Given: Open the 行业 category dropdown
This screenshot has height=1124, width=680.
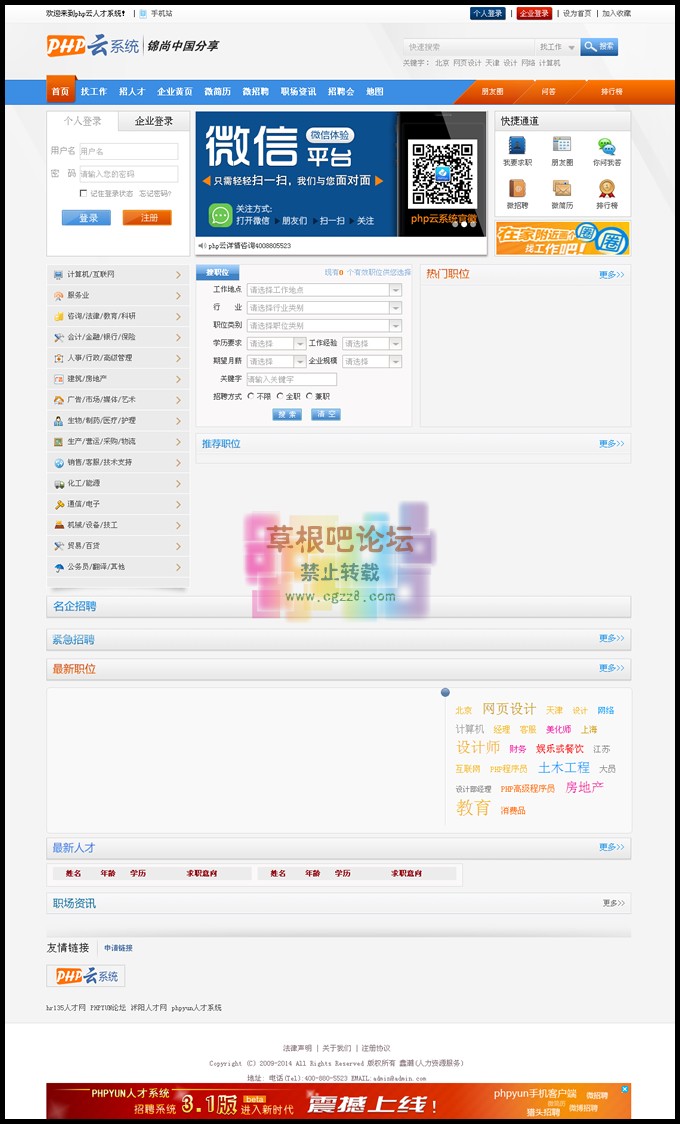Looking at the screenshot, I should pyautogui.click(x=324, y=308).
